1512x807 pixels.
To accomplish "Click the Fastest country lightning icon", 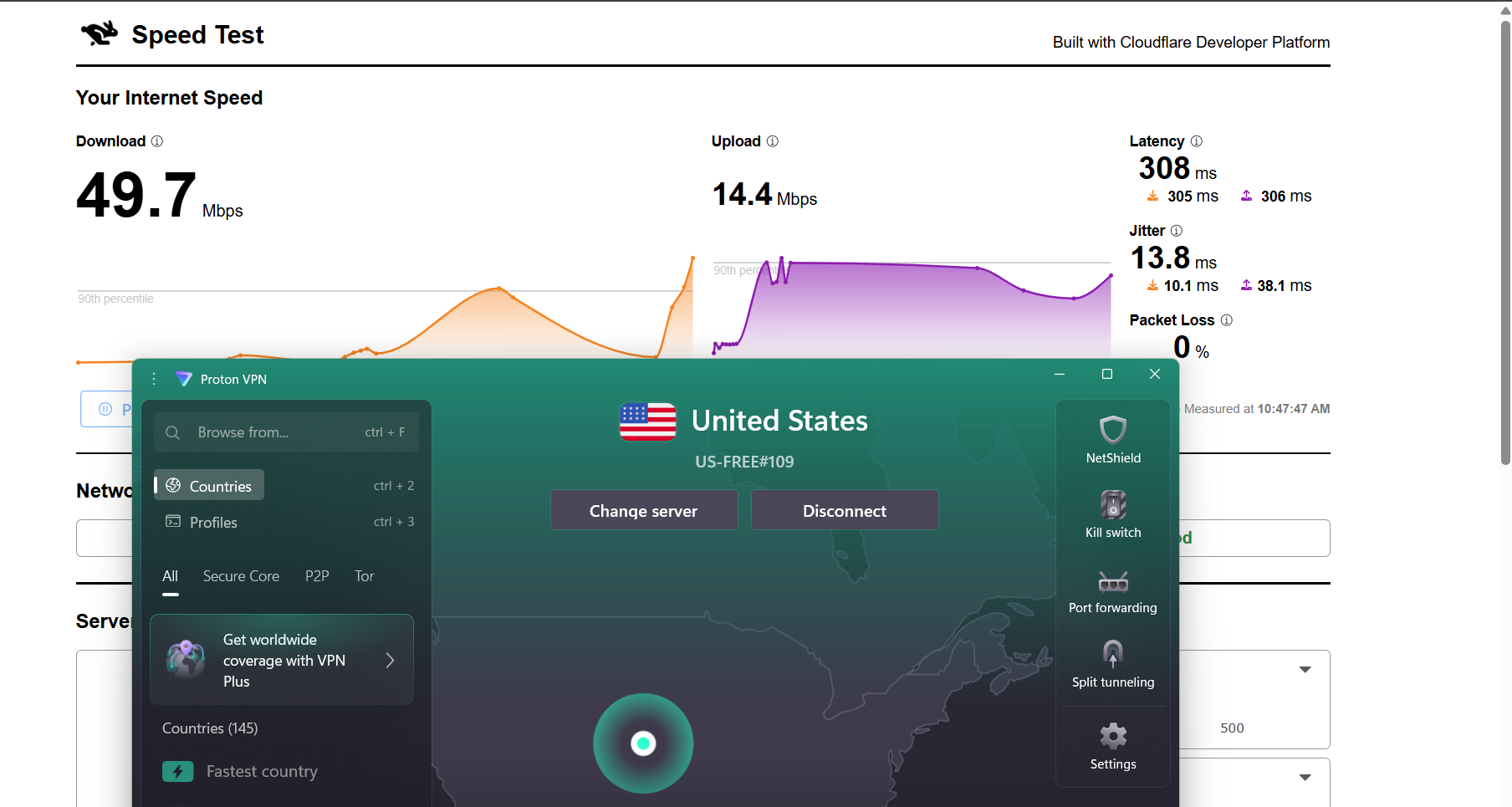I will tap(178, 771).
